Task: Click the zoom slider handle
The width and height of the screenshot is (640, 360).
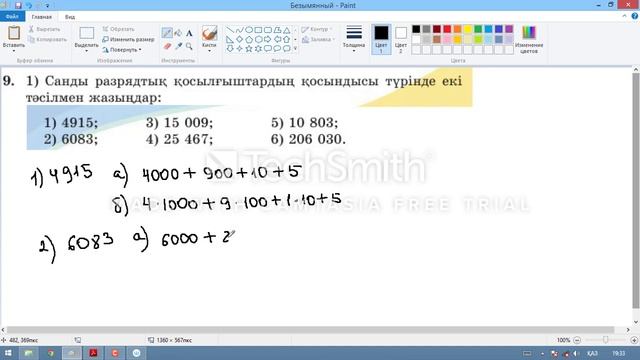Action: (606, 340)
